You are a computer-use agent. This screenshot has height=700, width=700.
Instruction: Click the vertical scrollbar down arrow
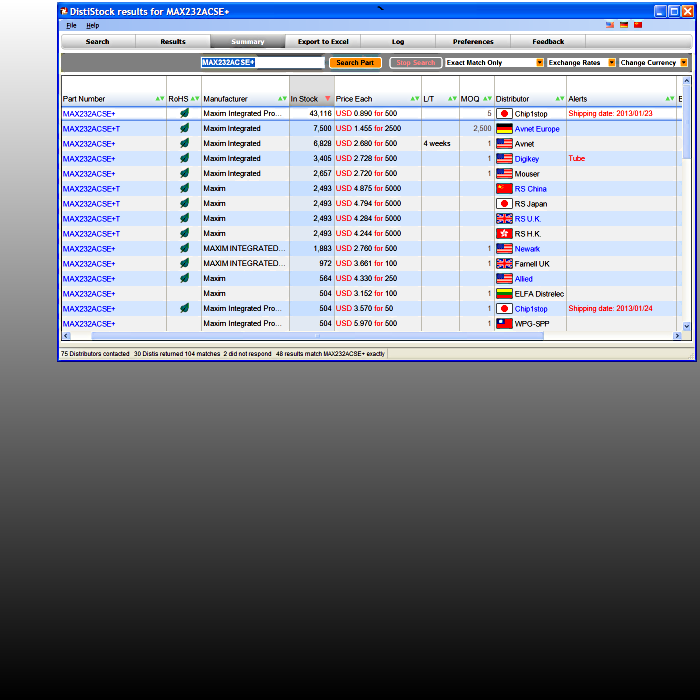(687, 326)
